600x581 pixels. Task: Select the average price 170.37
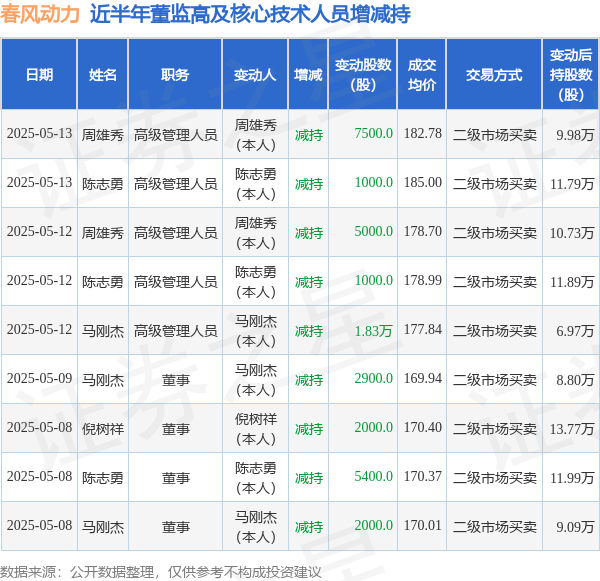(x=423, y=477)
